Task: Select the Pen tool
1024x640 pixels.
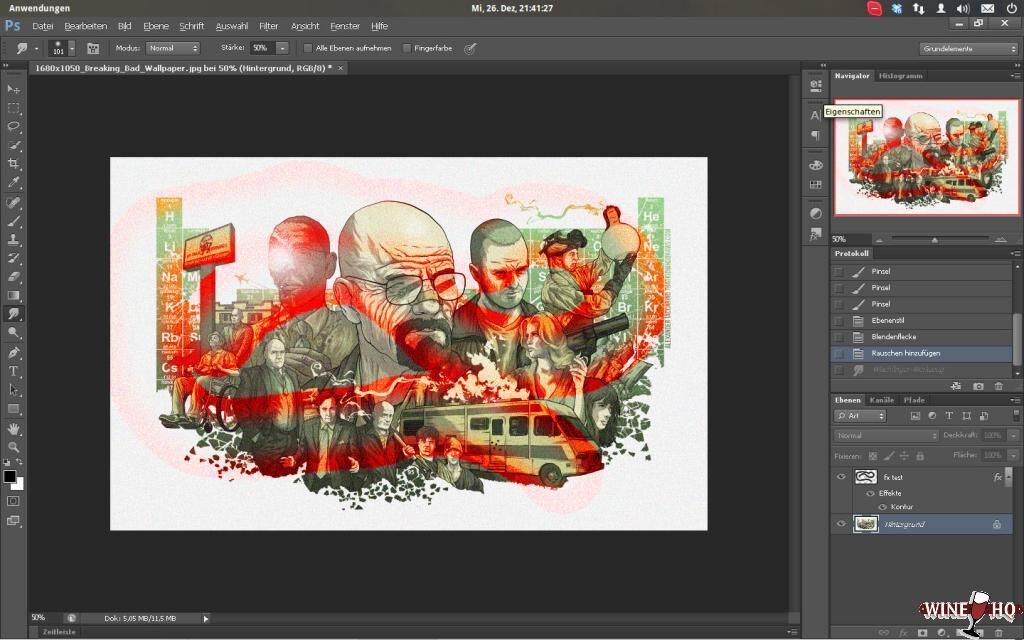Action: (x=14, y=353)
